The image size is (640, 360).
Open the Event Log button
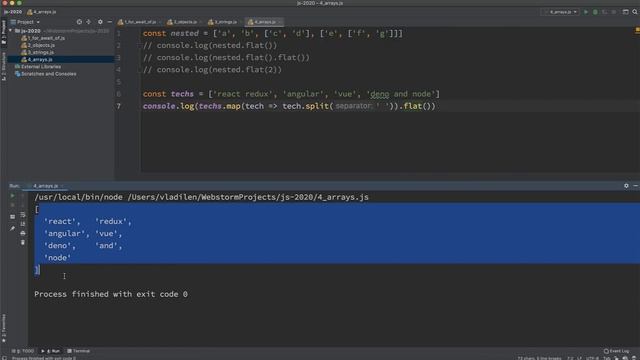616,351
